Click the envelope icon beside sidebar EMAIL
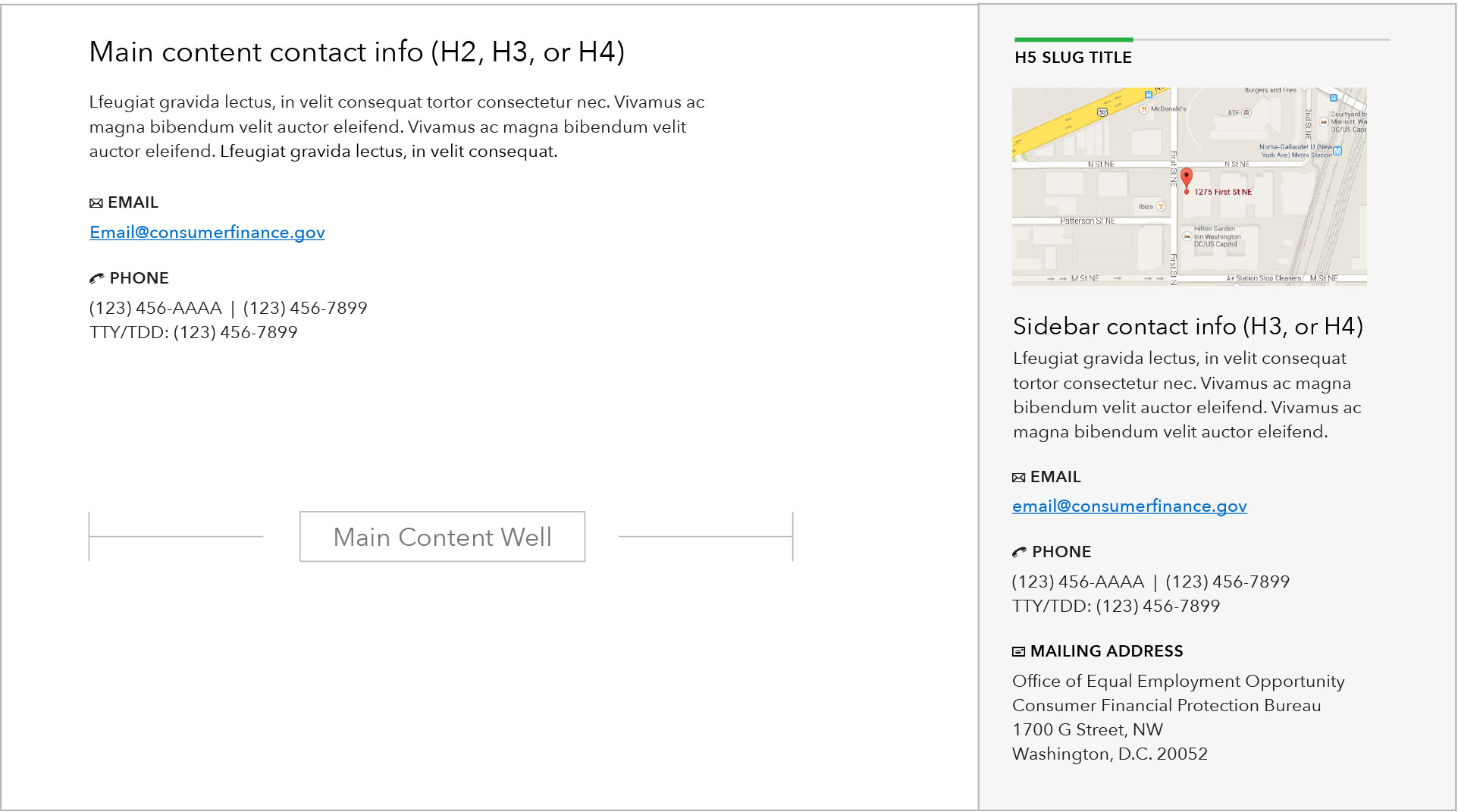This screenshot has width=1458, height=812. click(x=1018, y=478)
